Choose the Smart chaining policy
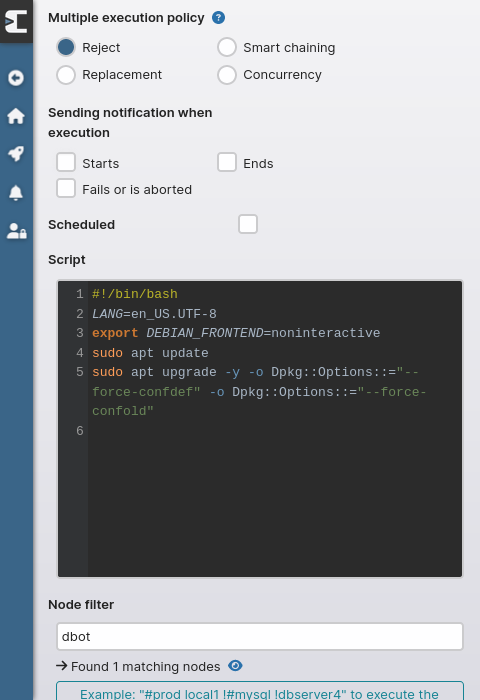Image resolution: width=480 pixels, height=700 pixels. 227,47
